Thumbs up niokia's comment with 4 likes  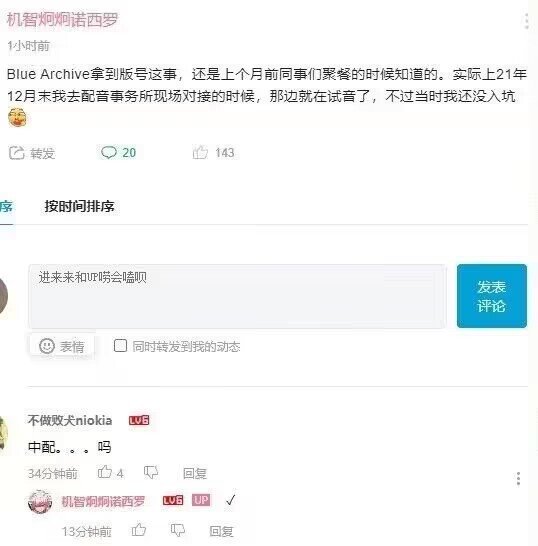(104, 472)
